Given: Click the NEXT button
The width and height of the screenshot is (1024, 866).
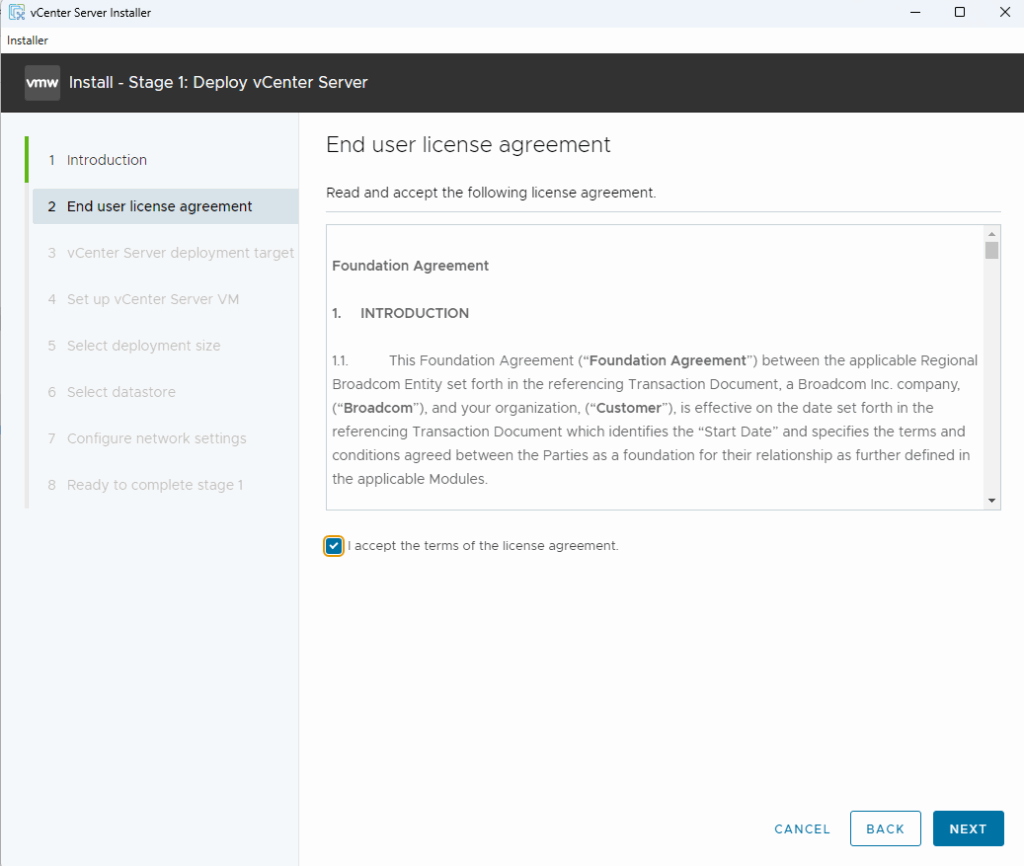Looking at the screenshot, I should (968, 829).
